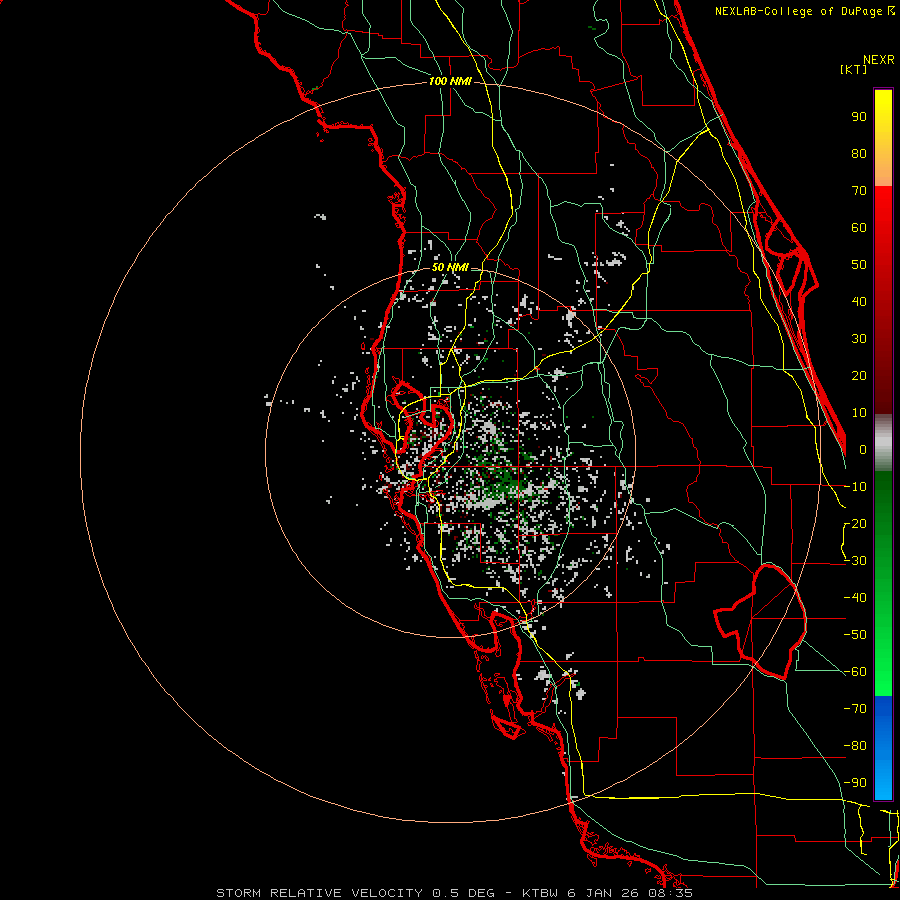Select the -40 value on the velocity scale
The image size is (900, 900).
pos(855,598)
